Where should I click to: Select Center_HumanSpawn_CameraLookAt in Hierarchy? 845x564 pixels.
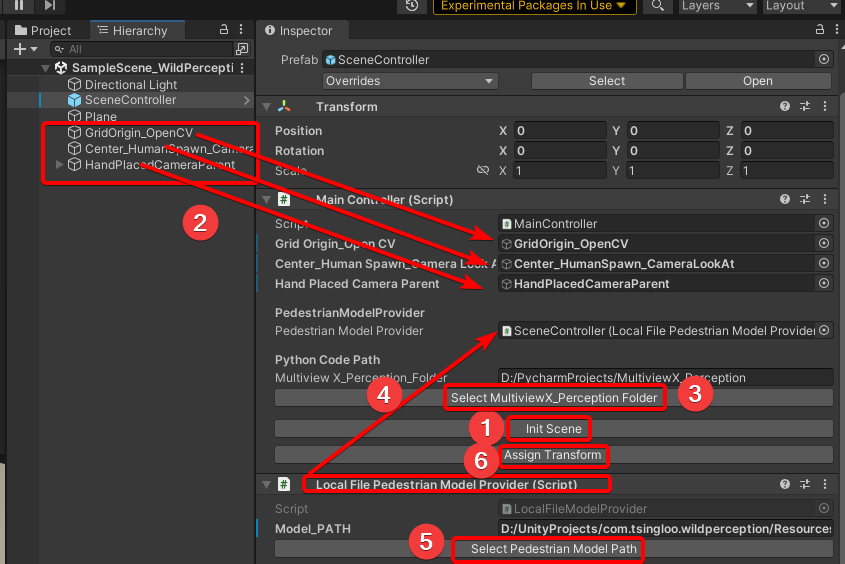pyautogui.click(x=169, y=149)
